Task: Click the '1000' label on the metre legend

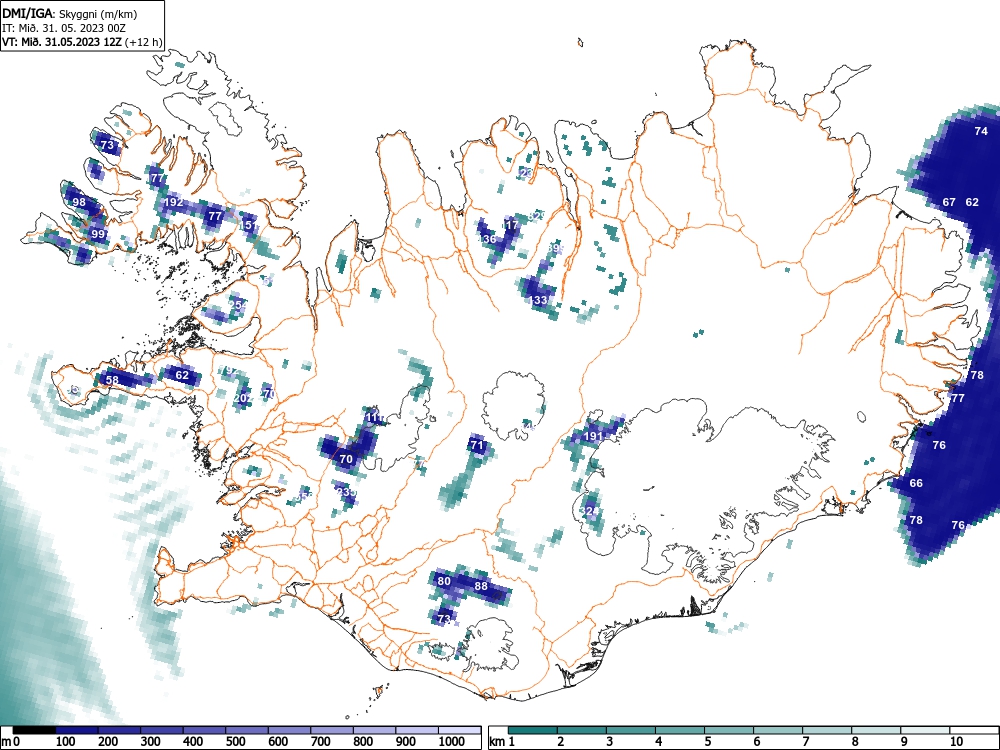Action: (452, 742)
